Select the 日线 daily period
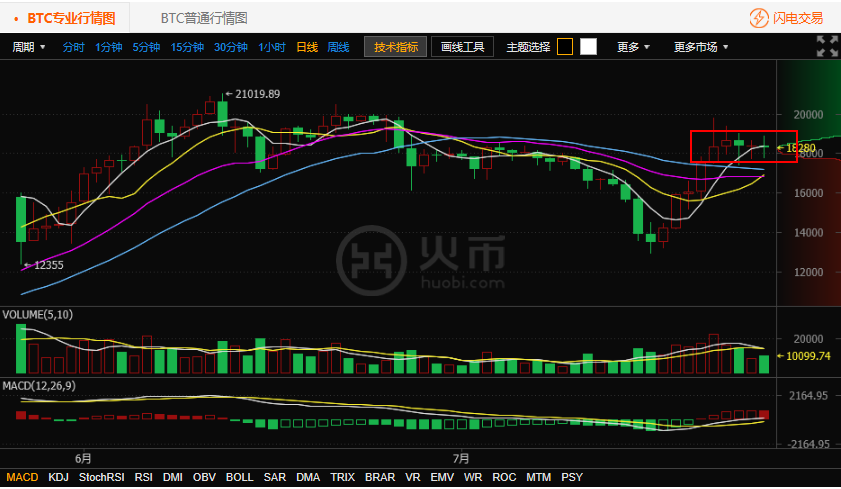Image resolution: width=841 pixels, height=489 pixels. coord(307,47)
